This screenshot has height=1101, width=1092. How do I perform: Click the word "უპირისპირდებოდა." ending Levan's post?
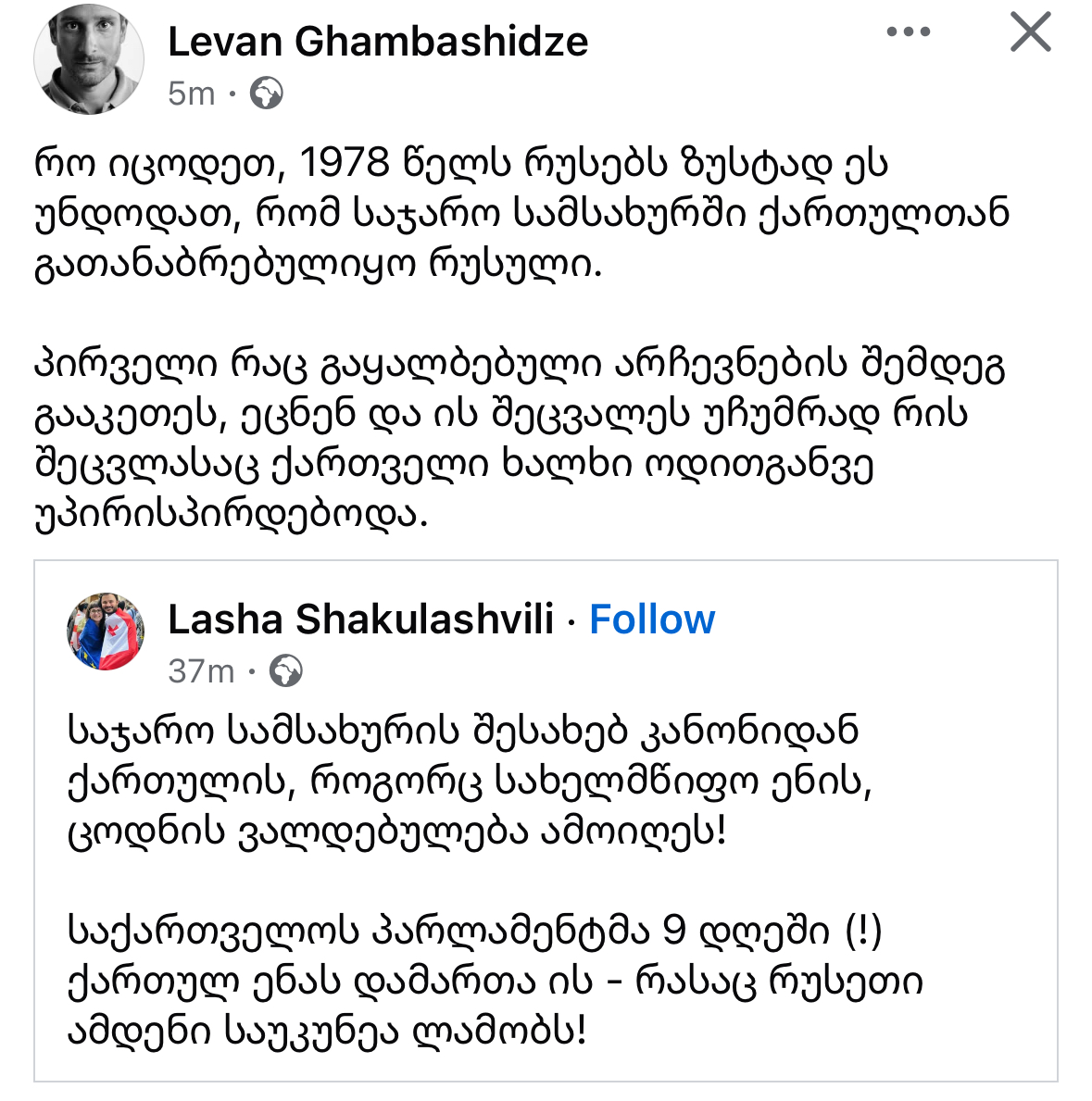pos(232,514)
